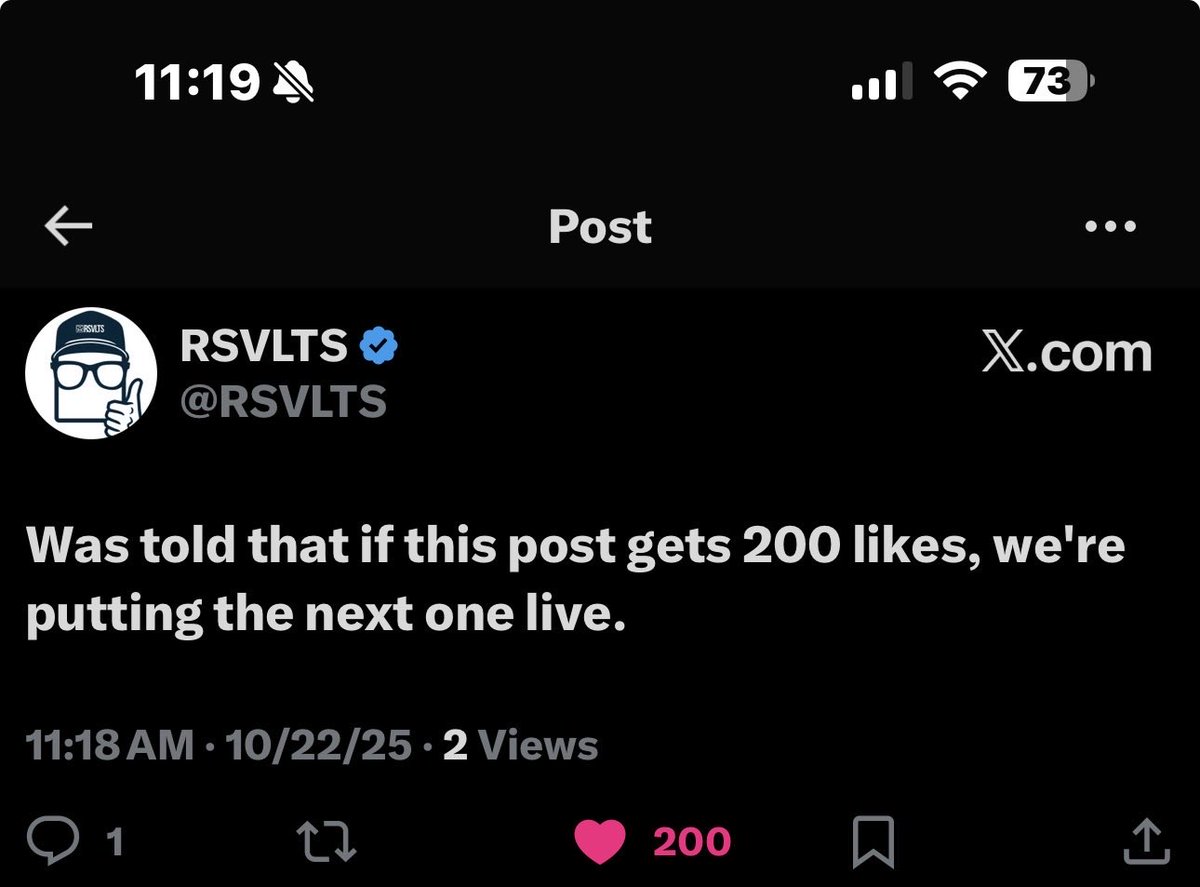Tap the 11:18 AM timestamp
The image size is (1200, 887).
coord(110,745)
